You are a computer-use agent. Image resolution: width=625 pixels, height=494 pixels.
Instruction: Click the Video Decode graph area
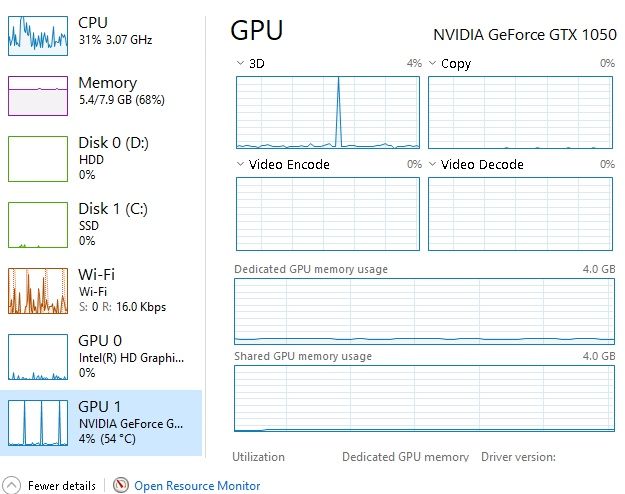[x=520, y=214]
